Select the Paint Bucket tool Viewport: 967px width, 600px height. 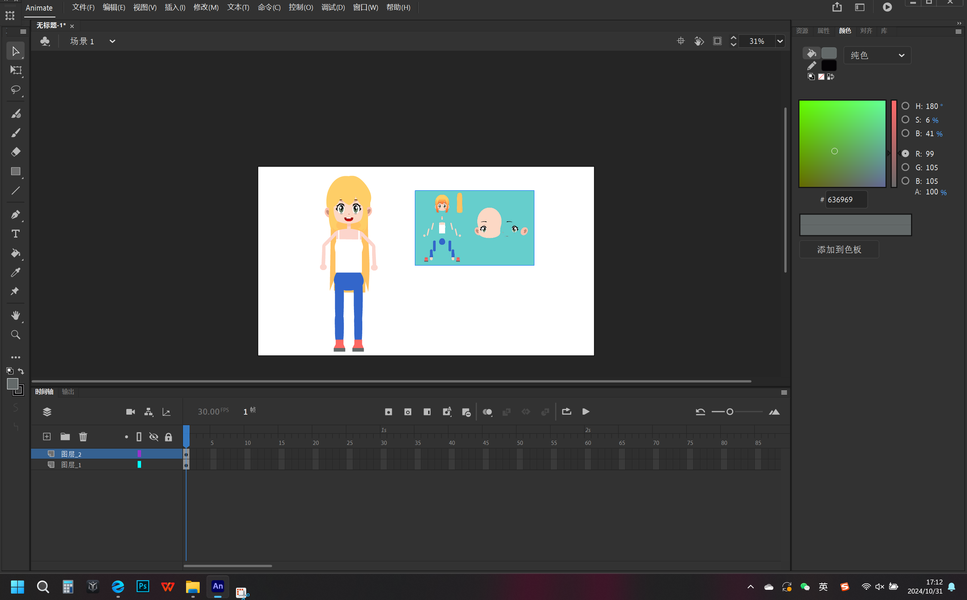(x=15, y=253)
